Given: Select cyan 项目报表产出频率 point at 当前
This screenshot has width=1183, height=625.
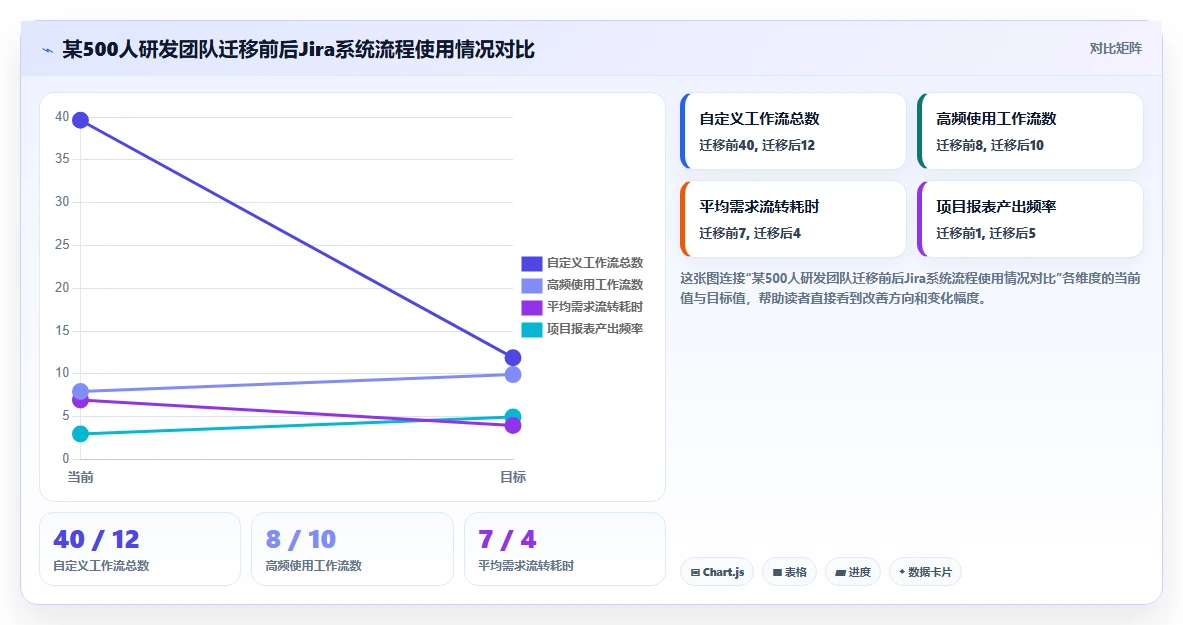Looking at the screenshot, I should click(80, 434).
